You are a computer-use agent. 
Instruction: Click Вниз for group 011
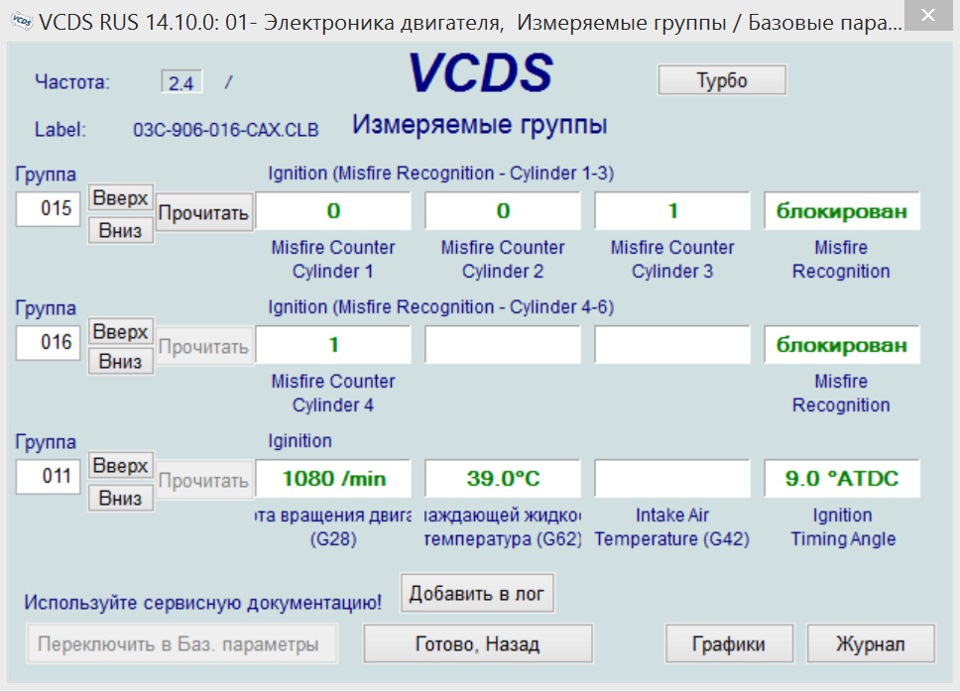[121, 498]
